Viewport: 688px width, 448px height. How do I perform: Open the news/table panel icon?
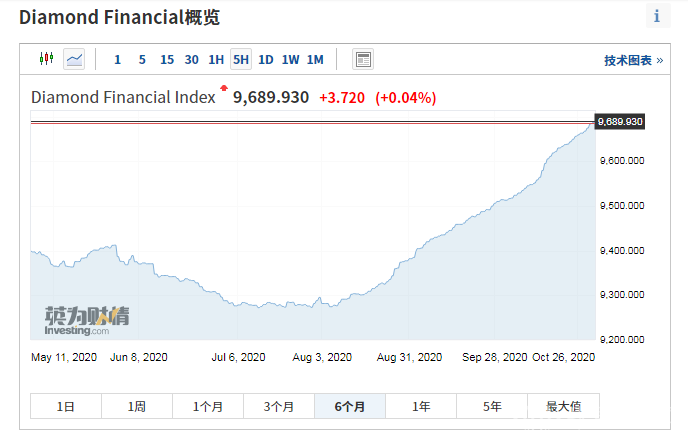click(x=363, y=59)
